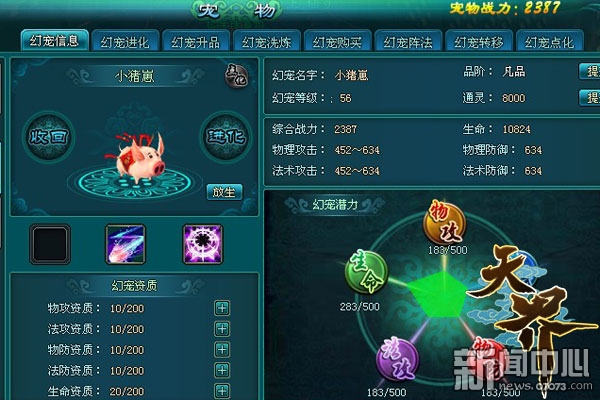Increase 法攻资质 with its plus button
Screen dimensions: 600x400
click(x=222, y=329)
